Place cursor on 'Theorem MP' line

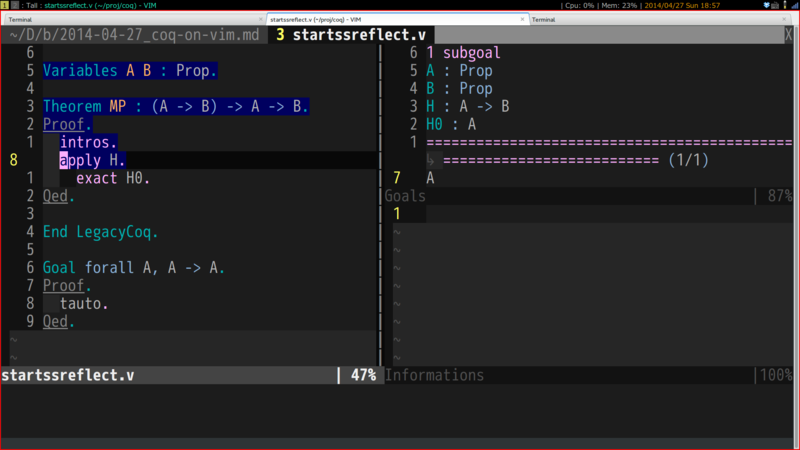pos(176,106)
